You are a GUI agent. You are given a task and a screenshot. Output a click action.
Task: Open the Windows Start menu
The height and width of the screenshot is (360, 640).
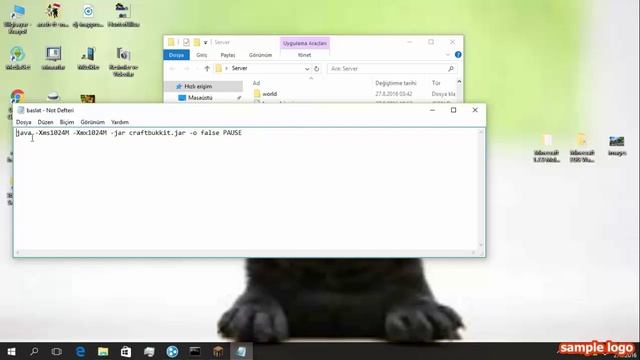[x=11, y=351]
